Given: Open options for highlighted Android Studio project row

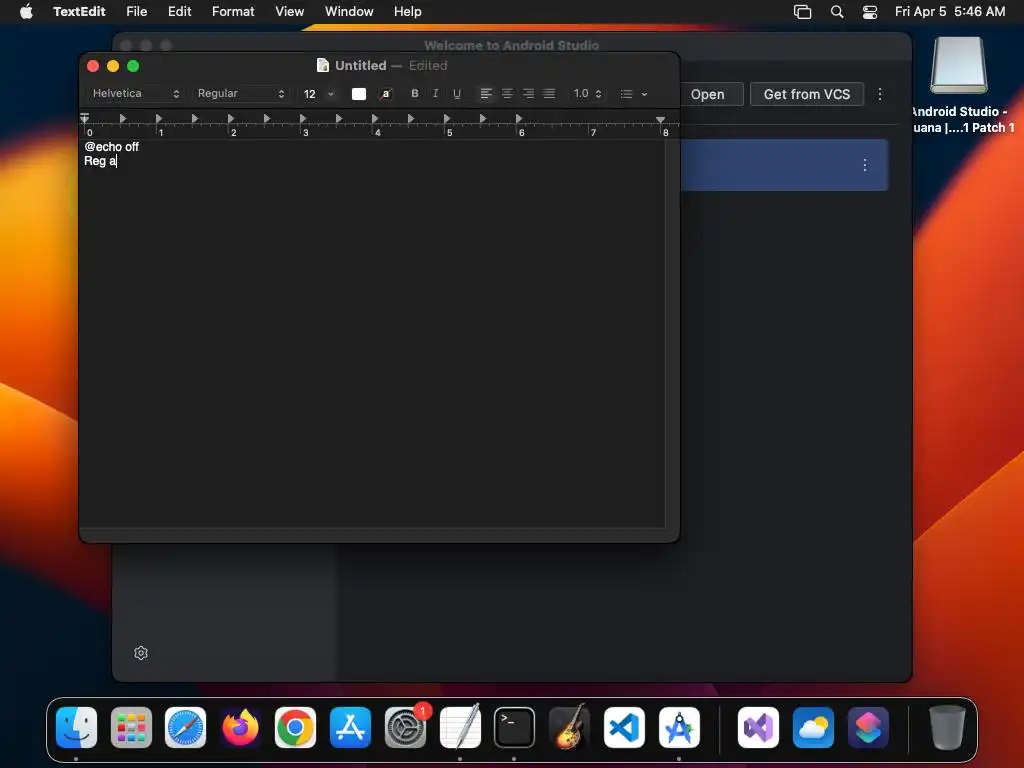Looking at the screenshot, I should pyautogui.click(x=865, y=165).
